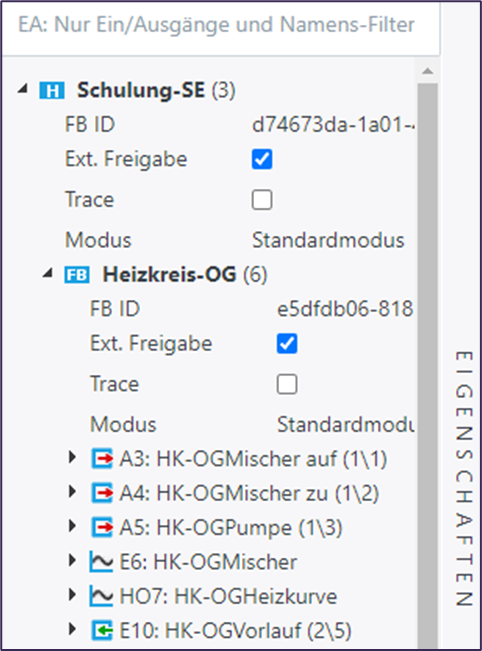The width and height of the screenshot is (482, 651).
Task: Enable Trace checkbox for Heizkreis-OG
Action: click(287, 384)
